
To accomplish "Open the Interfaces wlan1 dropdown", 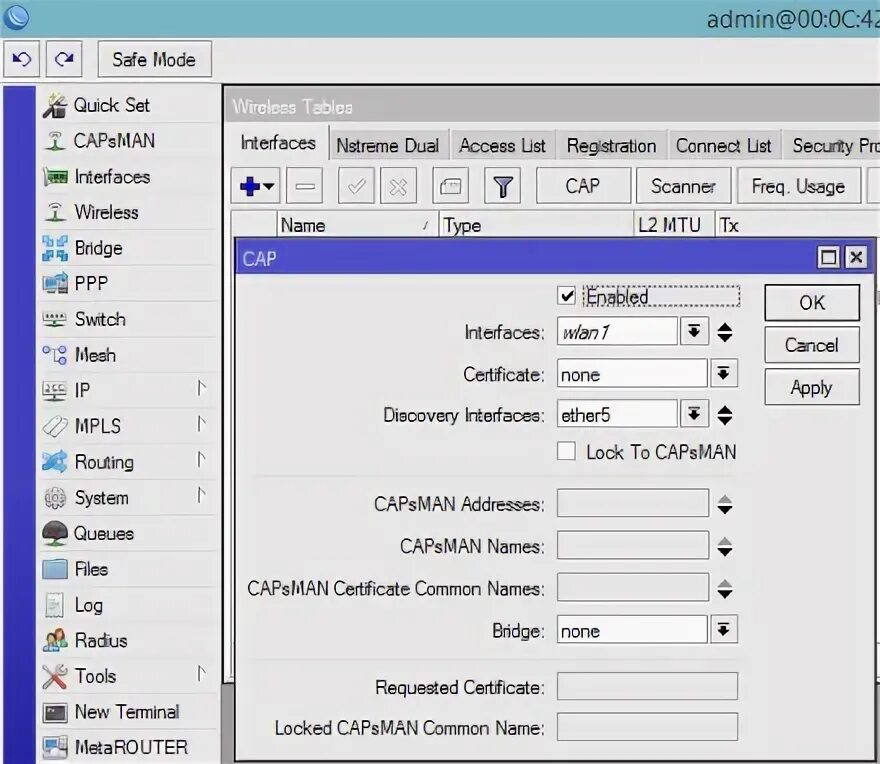I will coord(694,331).
